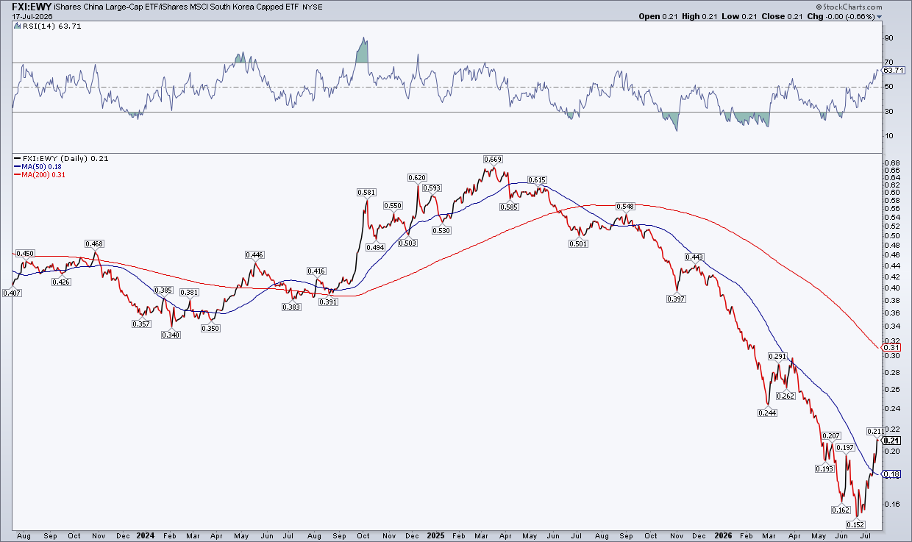Click the 0.350 trough label

[210, 329]
